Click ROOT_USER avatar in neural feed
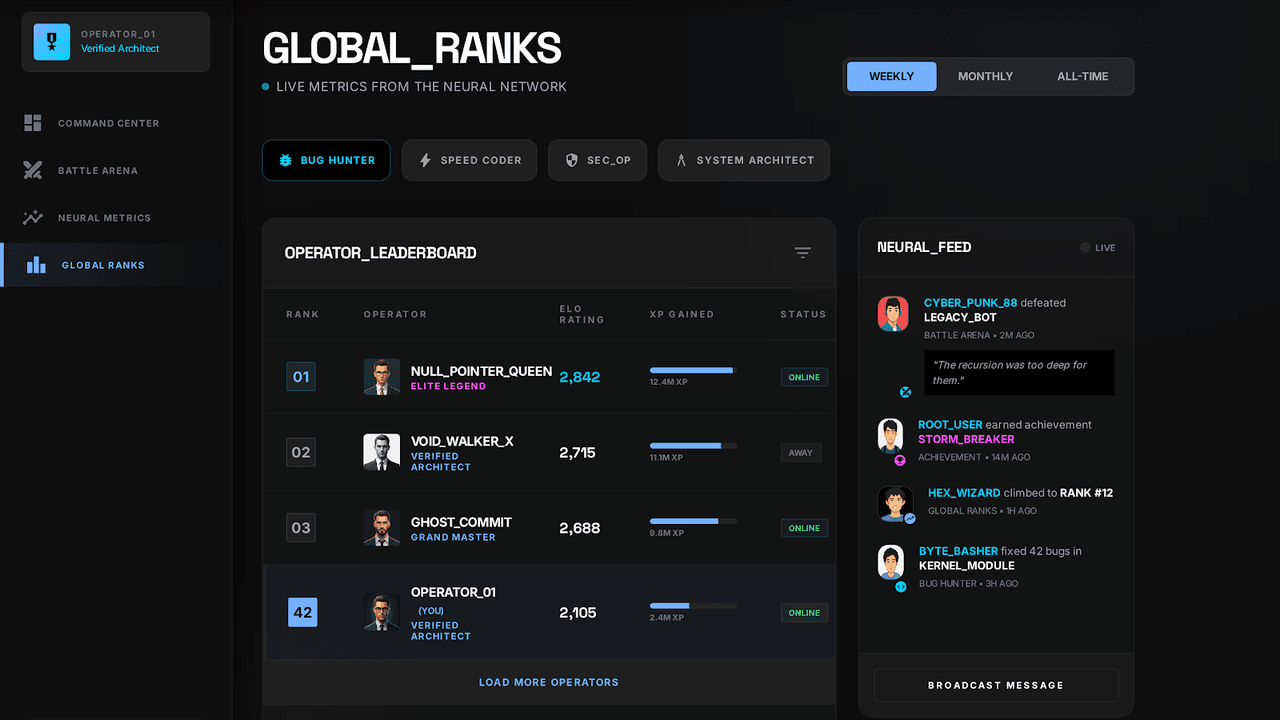The width and height of the screenshot is (1280, 720). (x=890, y=436)
